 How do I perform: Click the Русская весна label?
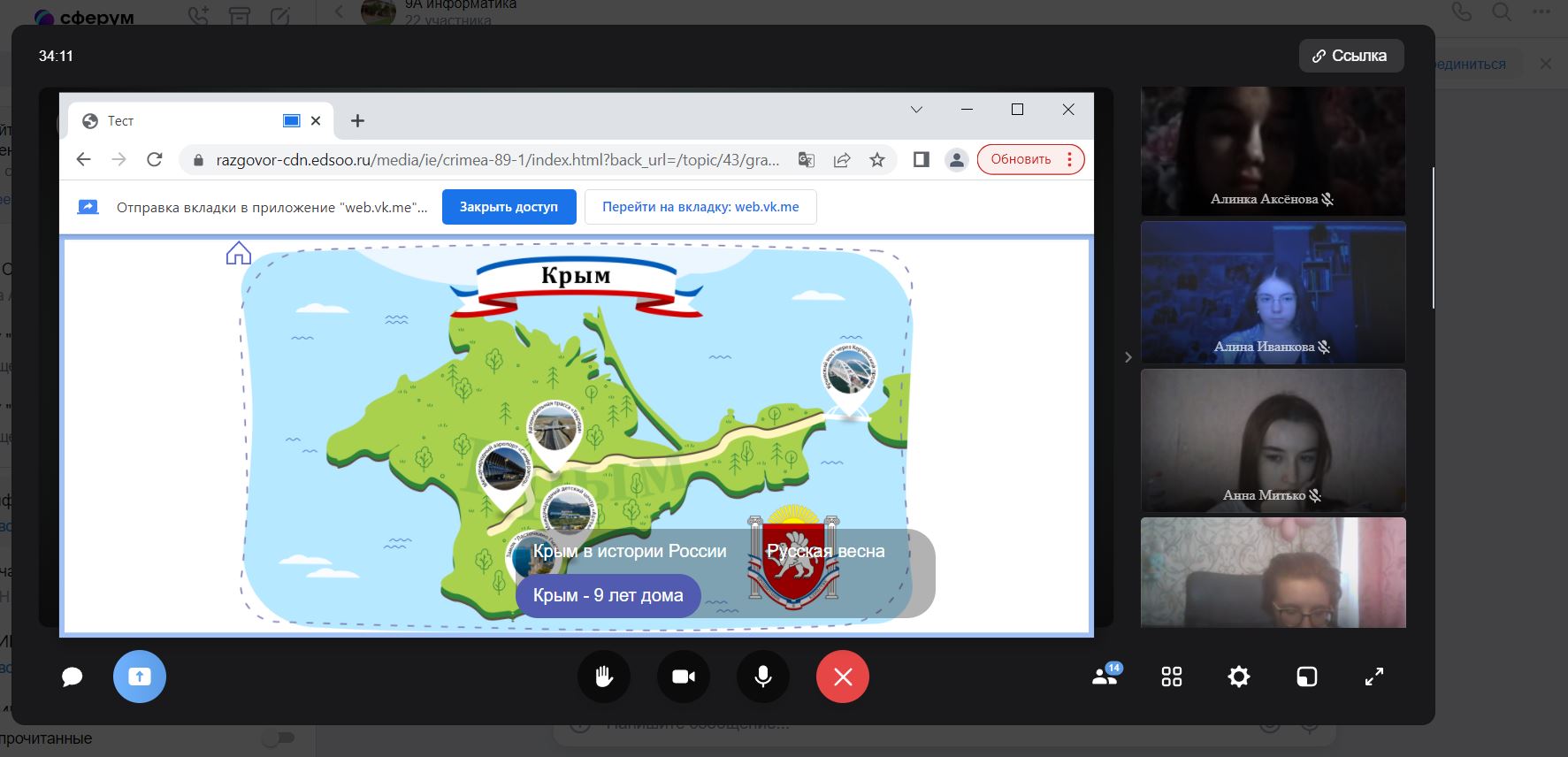coord(825,551)
